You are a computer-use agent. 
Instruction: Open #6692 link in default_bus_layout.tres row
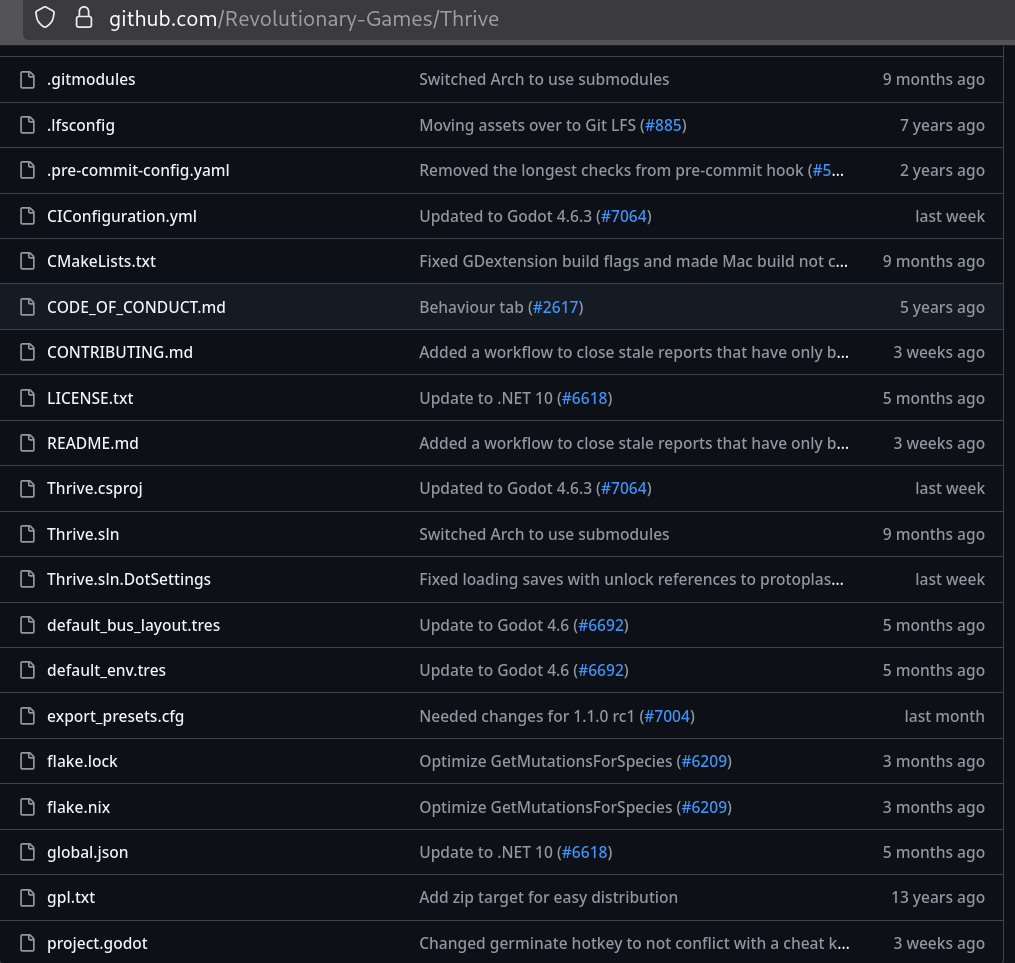601,625
